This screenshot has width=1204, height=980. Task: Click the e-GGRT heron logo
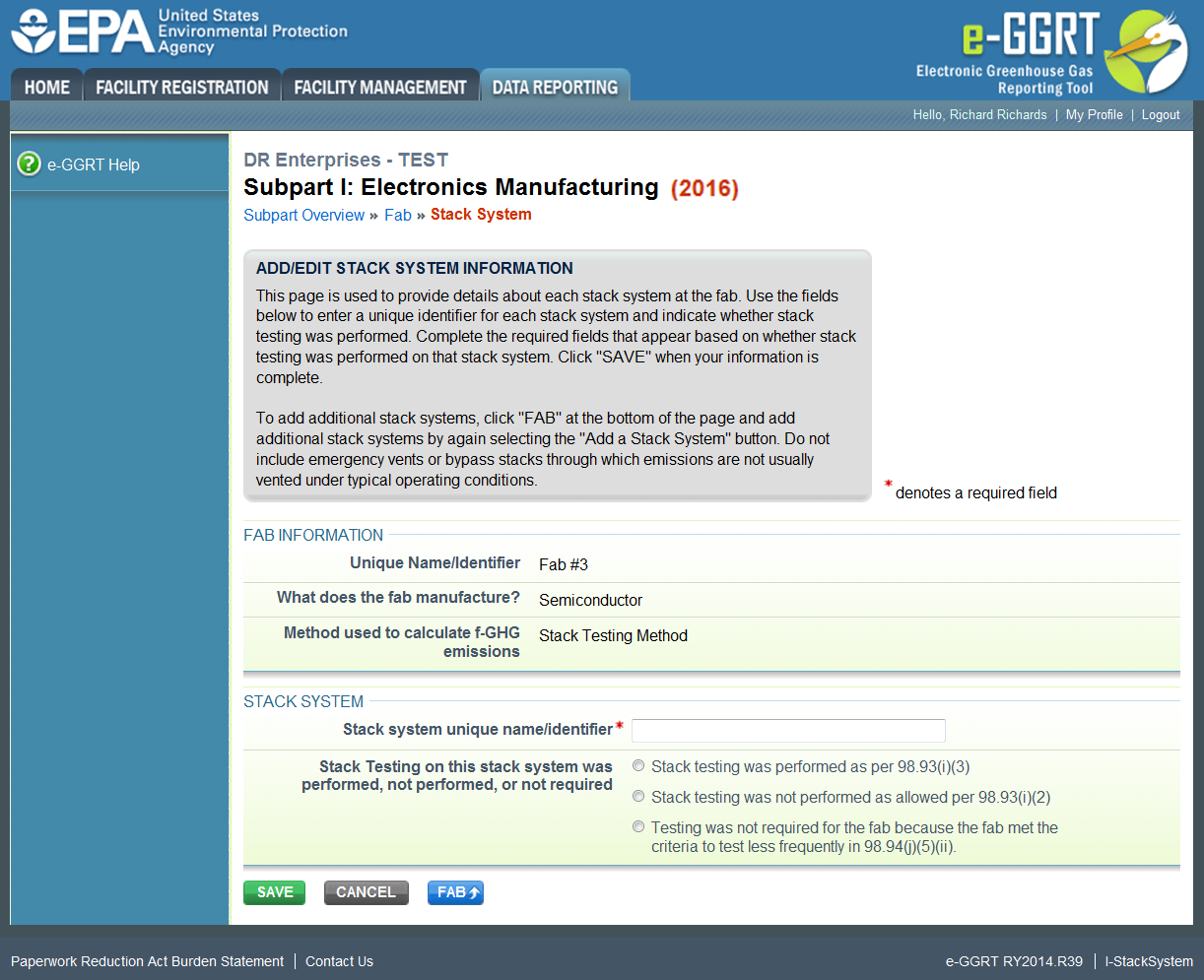tap(1146, 51)
